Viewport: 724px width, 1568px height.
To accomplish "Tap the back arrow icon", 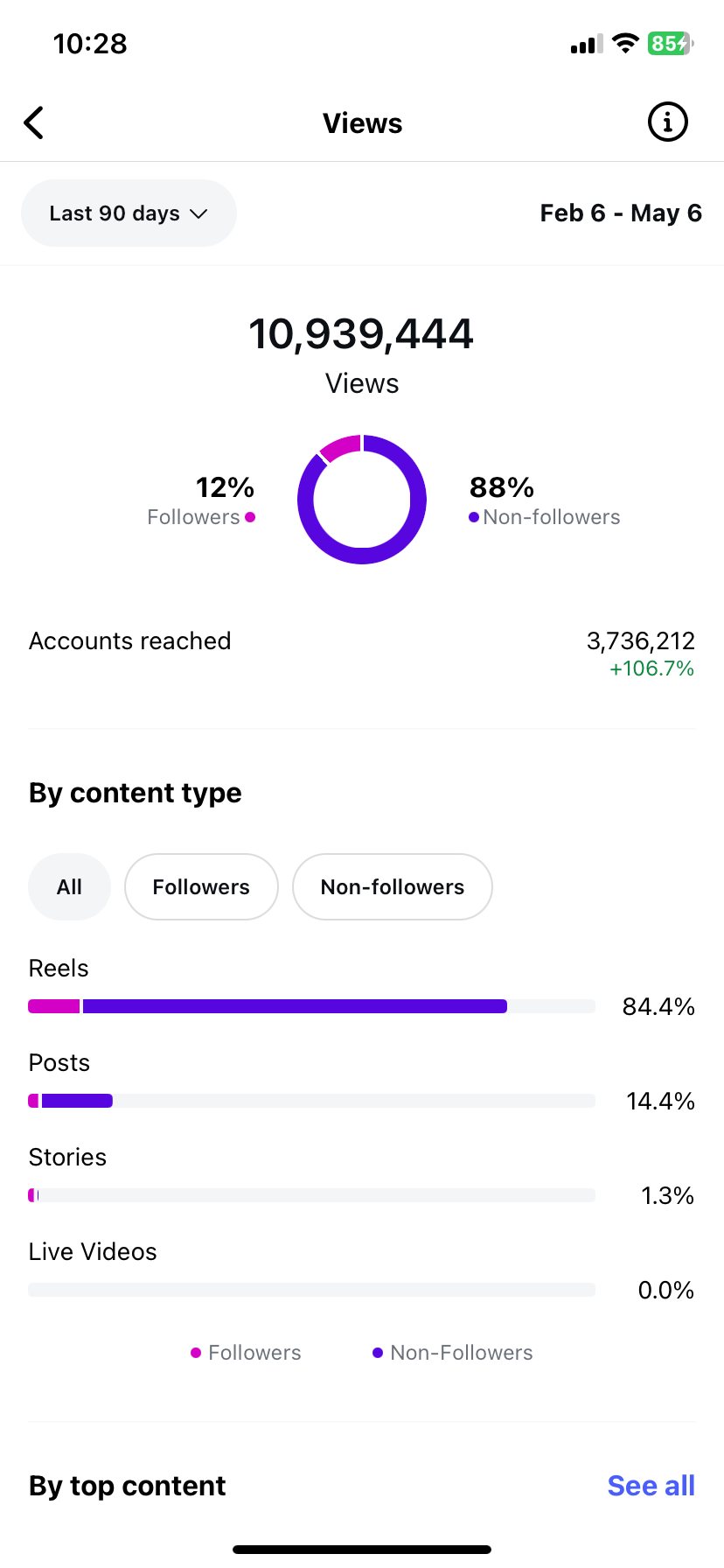I will coord(33,123).
